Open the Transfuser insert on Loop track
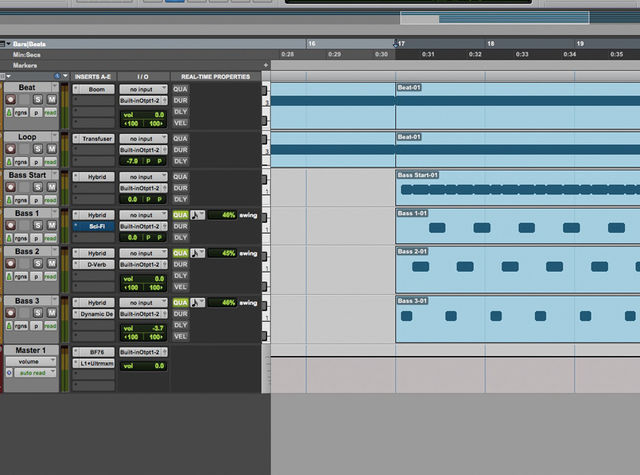 94,139
